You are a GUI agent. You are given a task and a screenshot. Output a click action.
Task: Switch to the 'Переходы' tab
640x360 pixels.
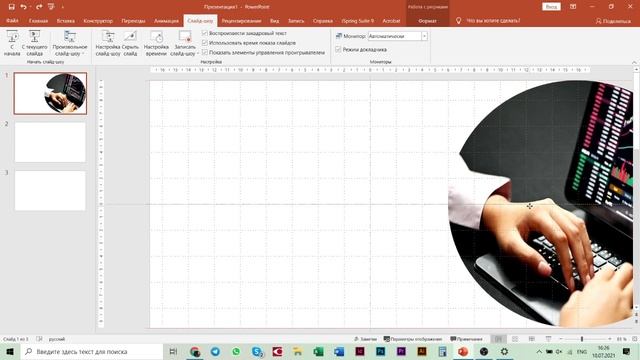point(133,20)
